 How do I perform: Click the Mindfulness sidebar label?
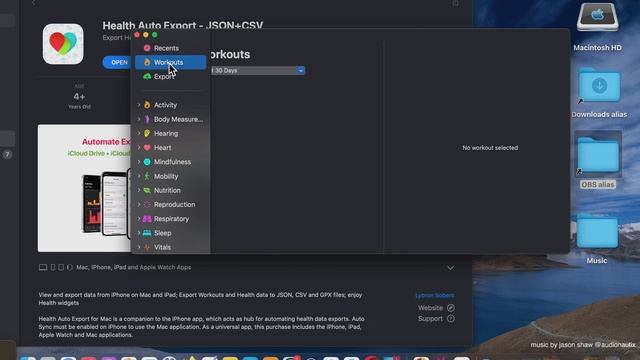pos(172,162)
